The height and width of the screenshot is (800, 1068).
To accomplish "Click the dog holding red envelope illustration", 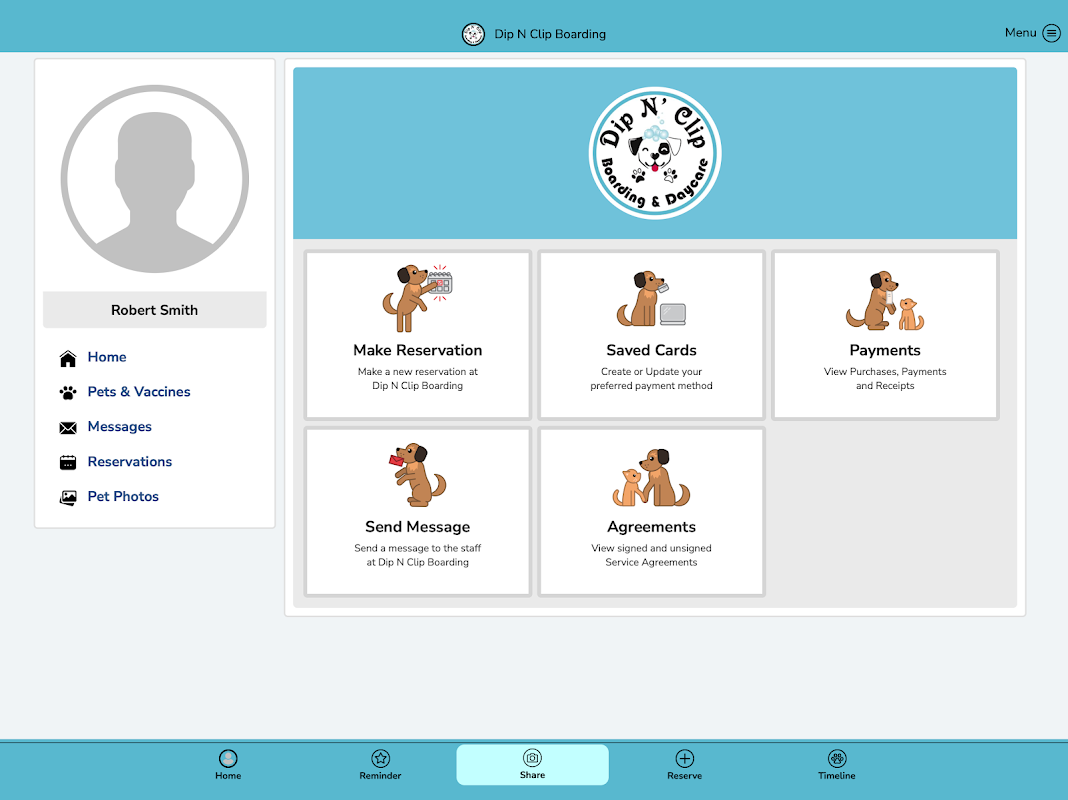I will coord(418,475).
